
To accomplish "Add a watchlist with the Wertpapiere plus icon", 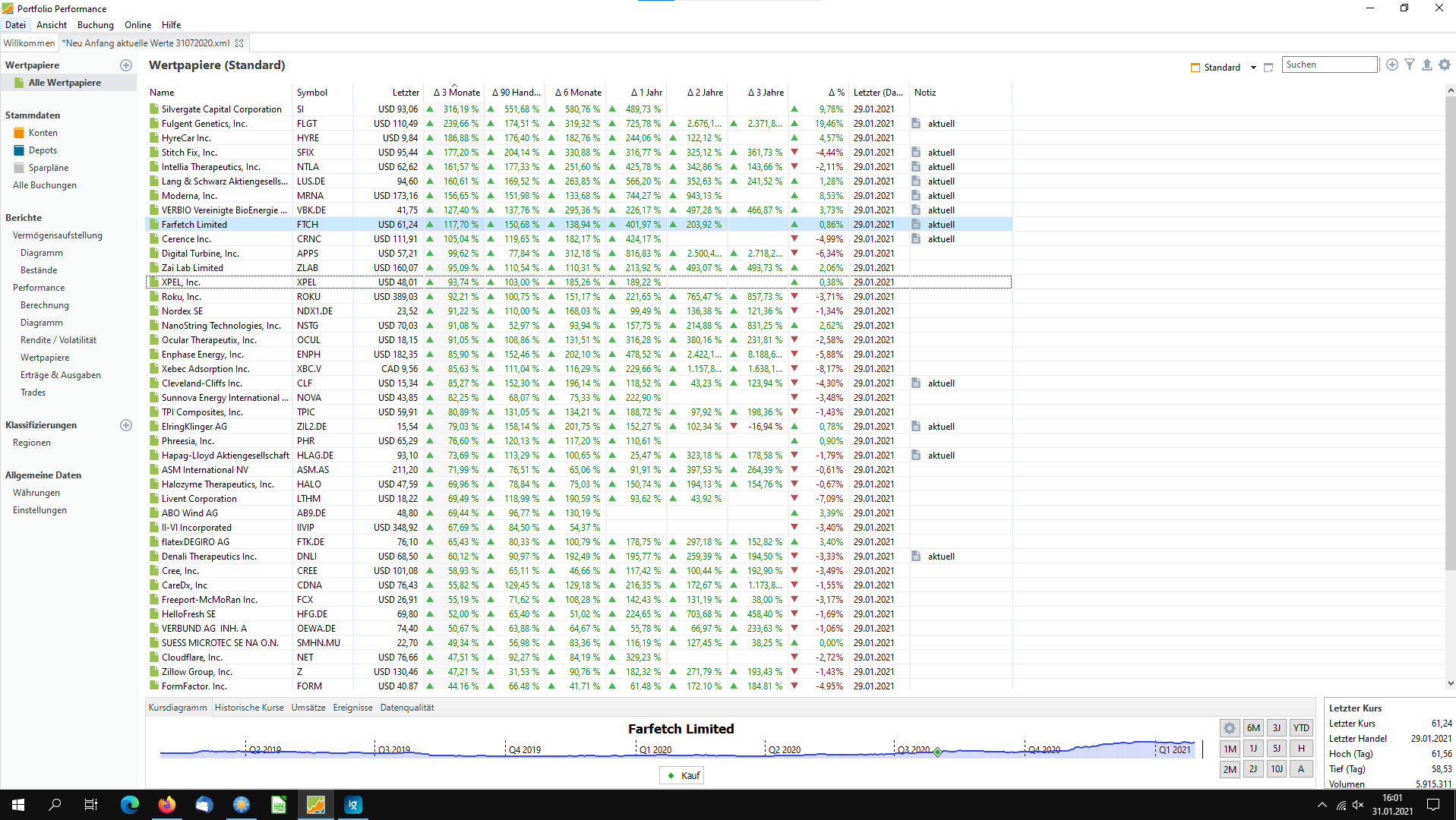I will [x=126, y=65].
